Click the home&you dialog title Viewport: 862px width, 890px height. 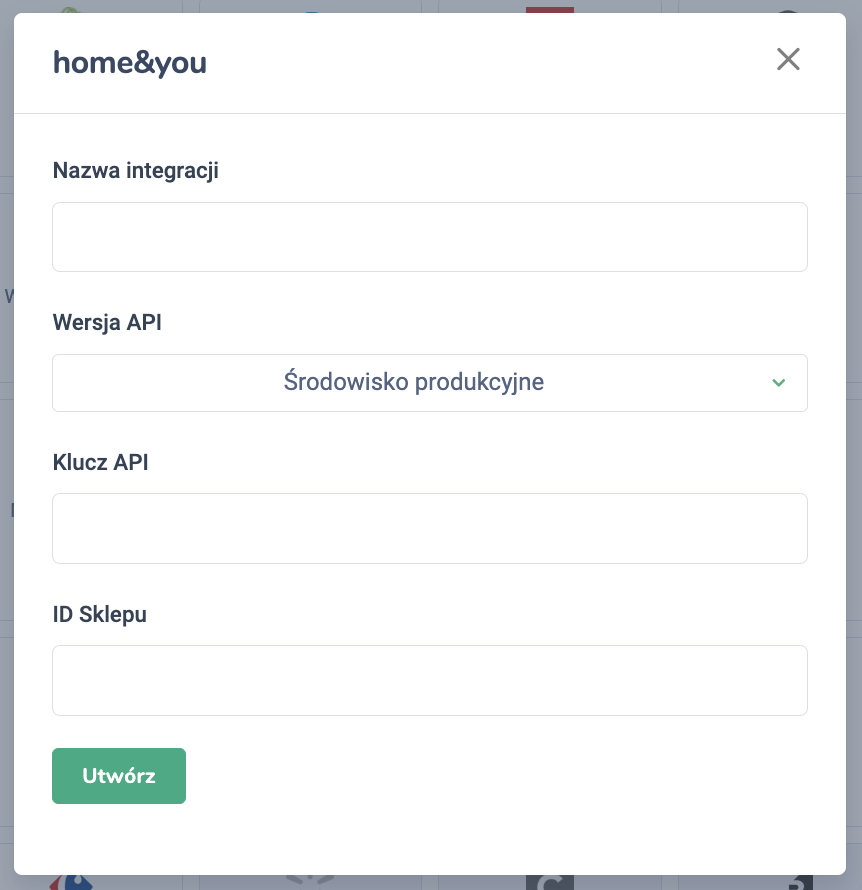tap(130, 63)
